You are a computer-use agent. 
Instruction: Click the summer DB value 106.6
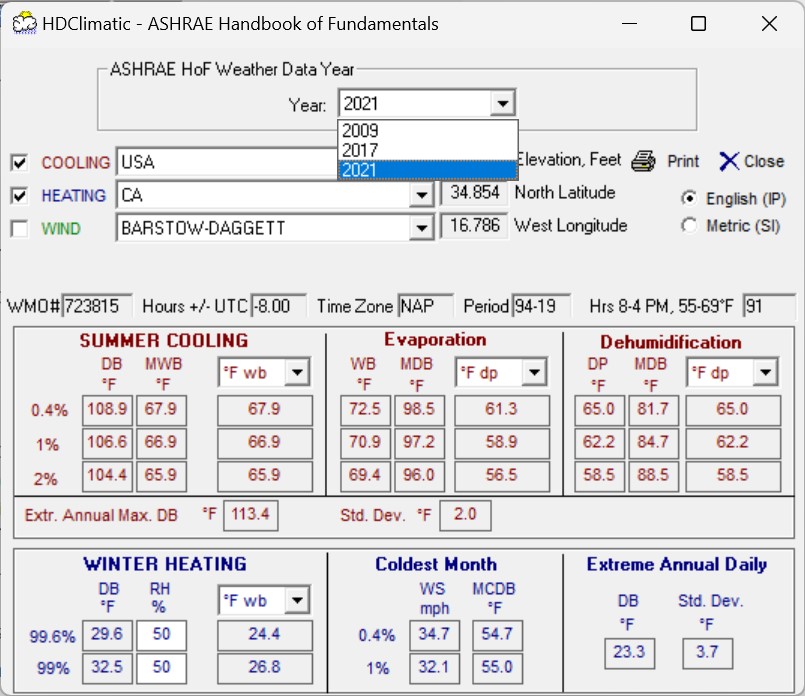pos(107,442)
